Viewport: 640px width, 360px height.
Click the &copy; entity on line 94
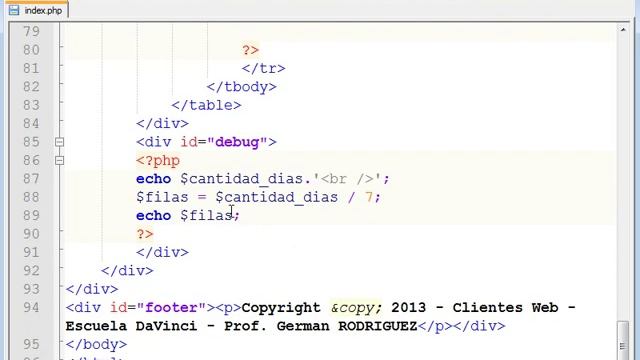point(356,308)
